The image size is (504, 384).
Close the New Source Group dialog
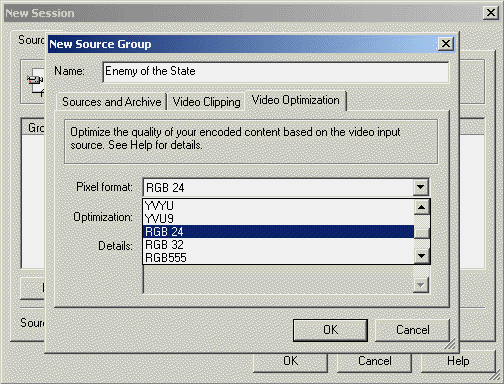(446, 44)
